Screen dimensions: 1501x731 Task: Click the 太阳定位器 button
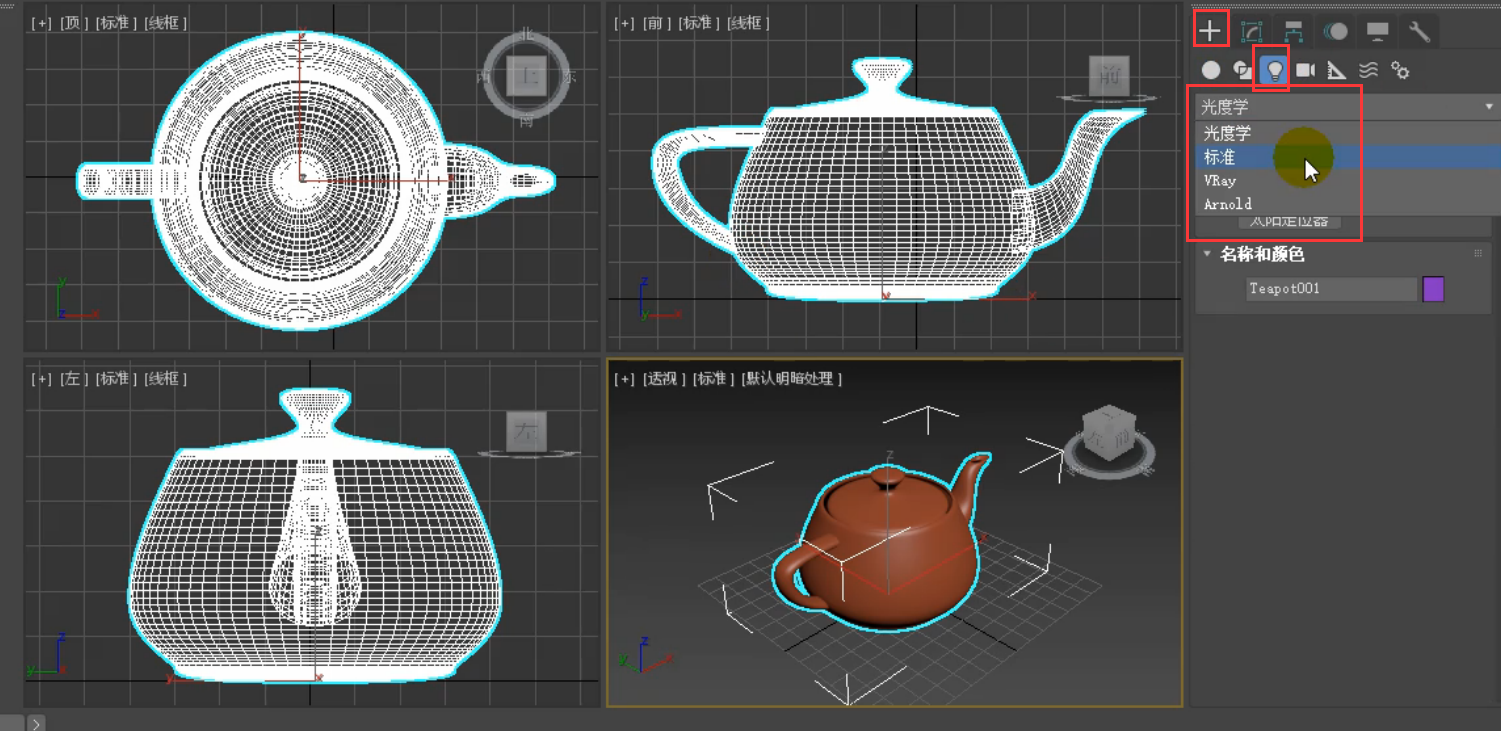tap(1290, 221)
